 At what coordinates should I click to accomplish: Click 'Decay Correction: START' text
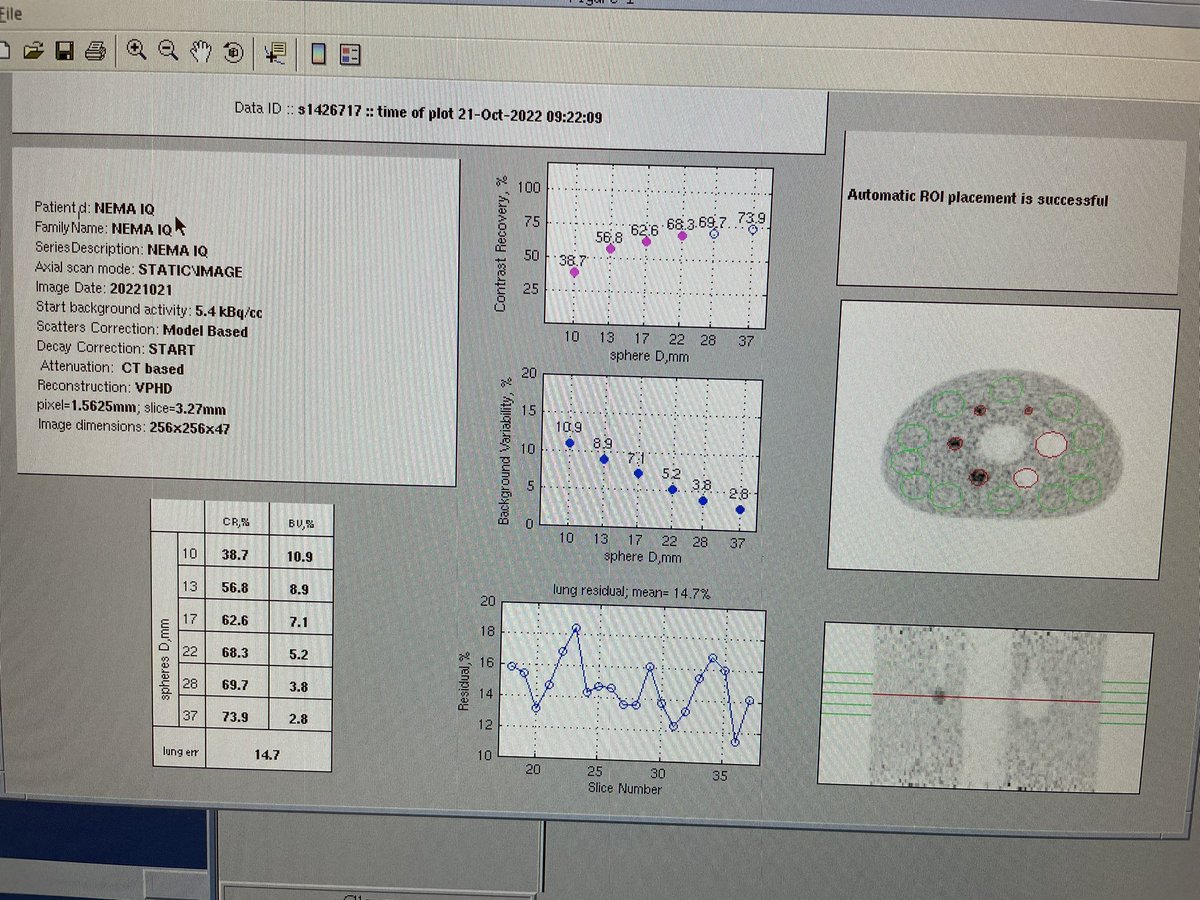pos(115,349)
